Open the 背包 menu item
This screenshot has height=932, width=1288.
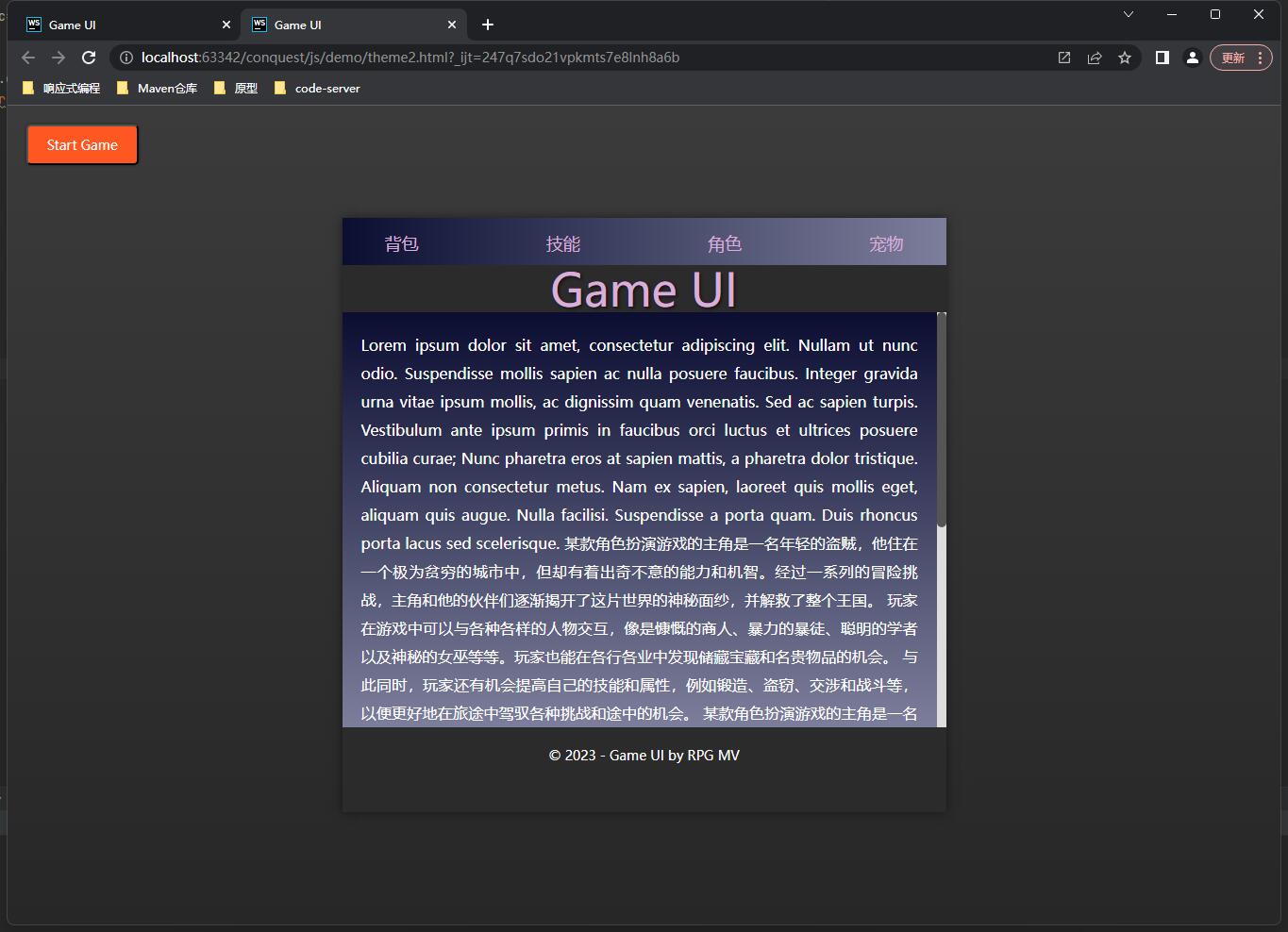point(401,243)
